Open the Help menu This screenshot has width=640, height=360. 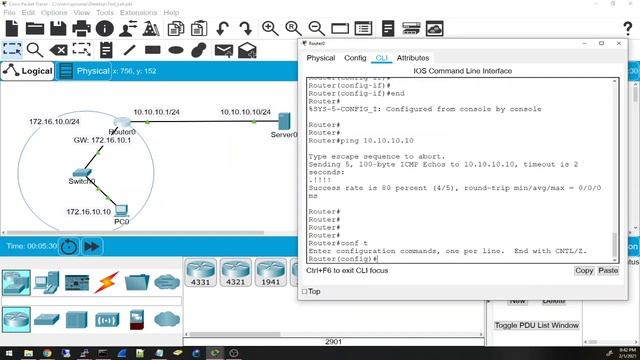click(x=171, y=13)
